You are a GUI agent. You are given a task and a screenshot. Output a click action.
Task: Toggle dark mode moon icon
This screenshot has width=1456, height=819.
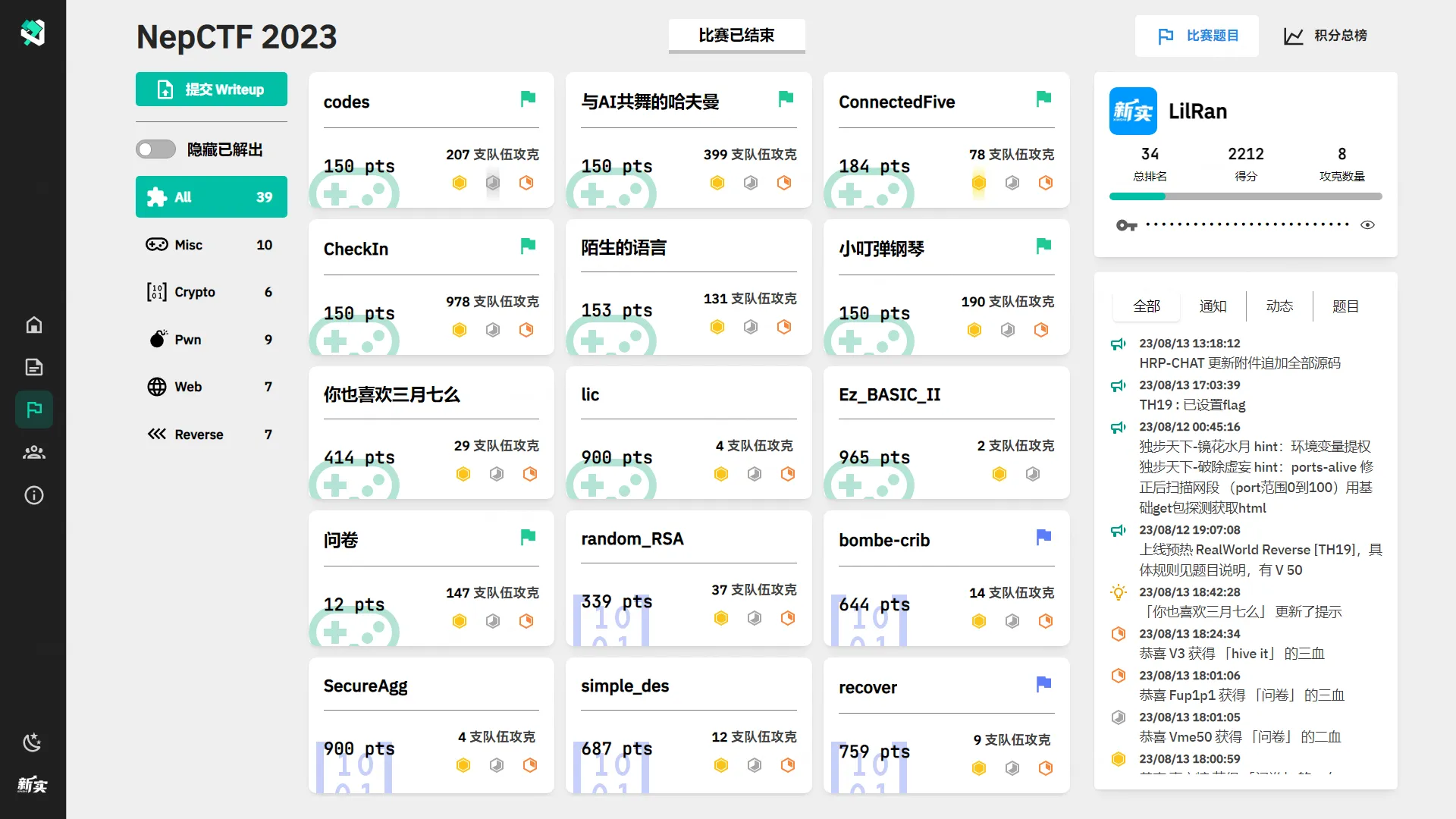(x=33, y=742)
